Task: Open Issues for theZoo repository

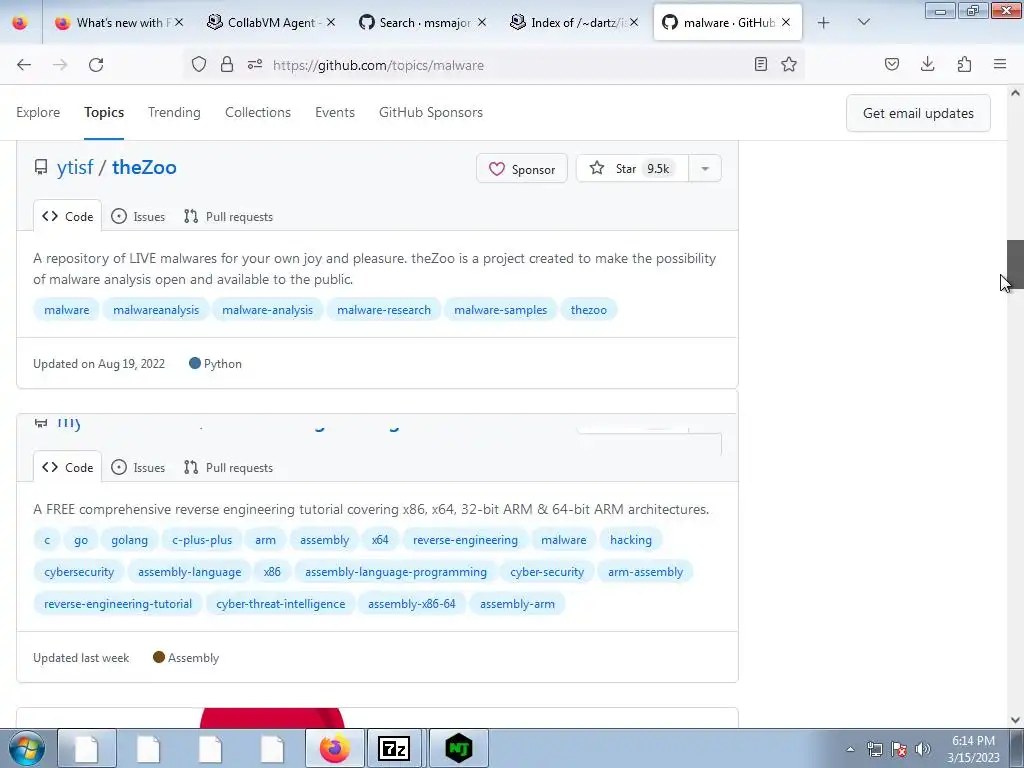Action: [138, 216]
